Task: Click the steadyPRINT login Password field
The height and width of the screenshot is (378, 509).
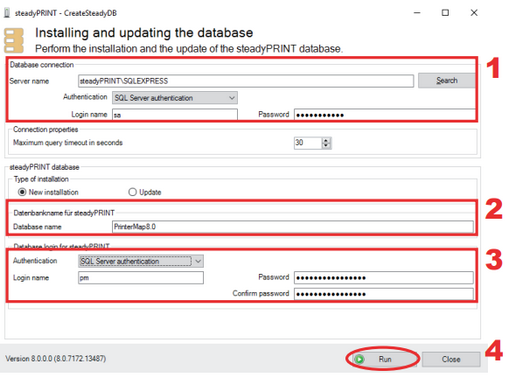Action: click(384, 277)
